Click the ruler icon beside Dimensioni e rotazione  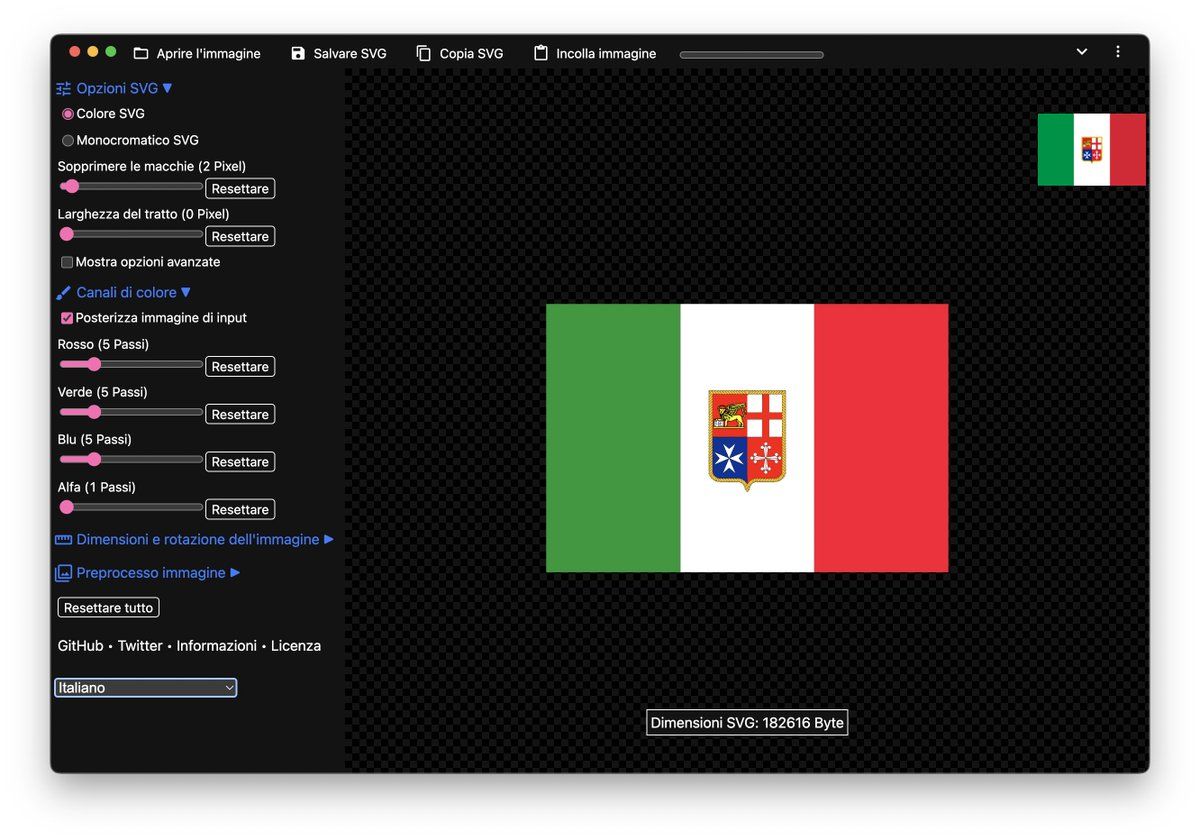coord(64,540)
